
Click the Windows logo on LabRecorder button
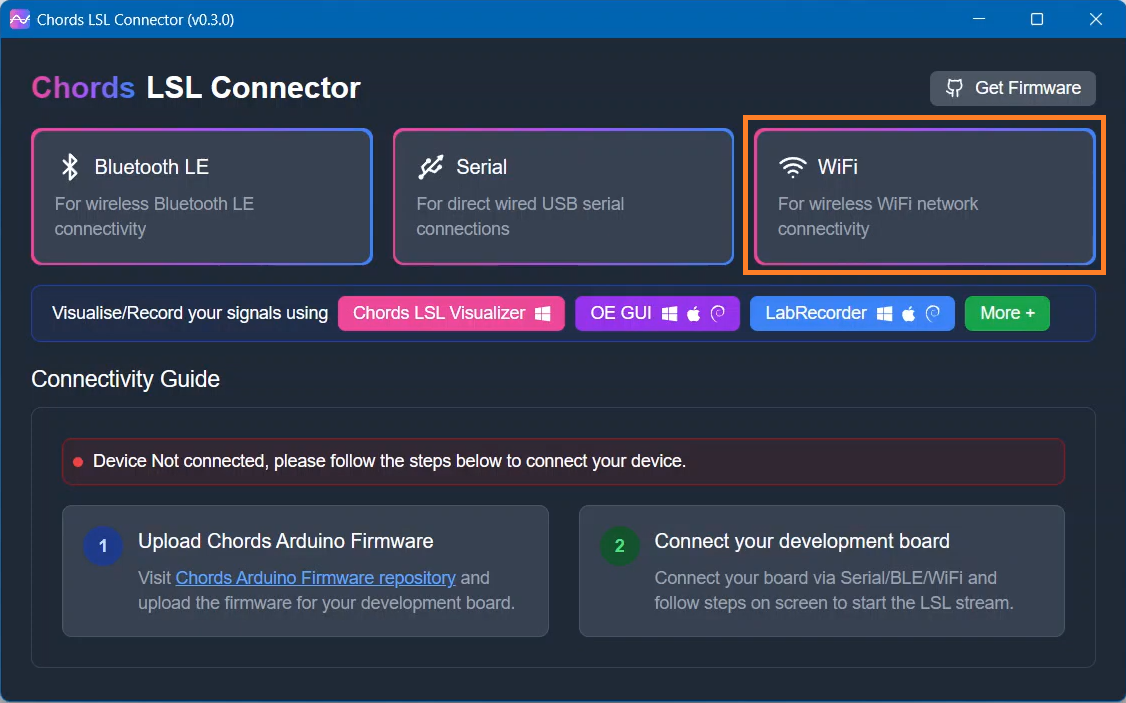884,314
